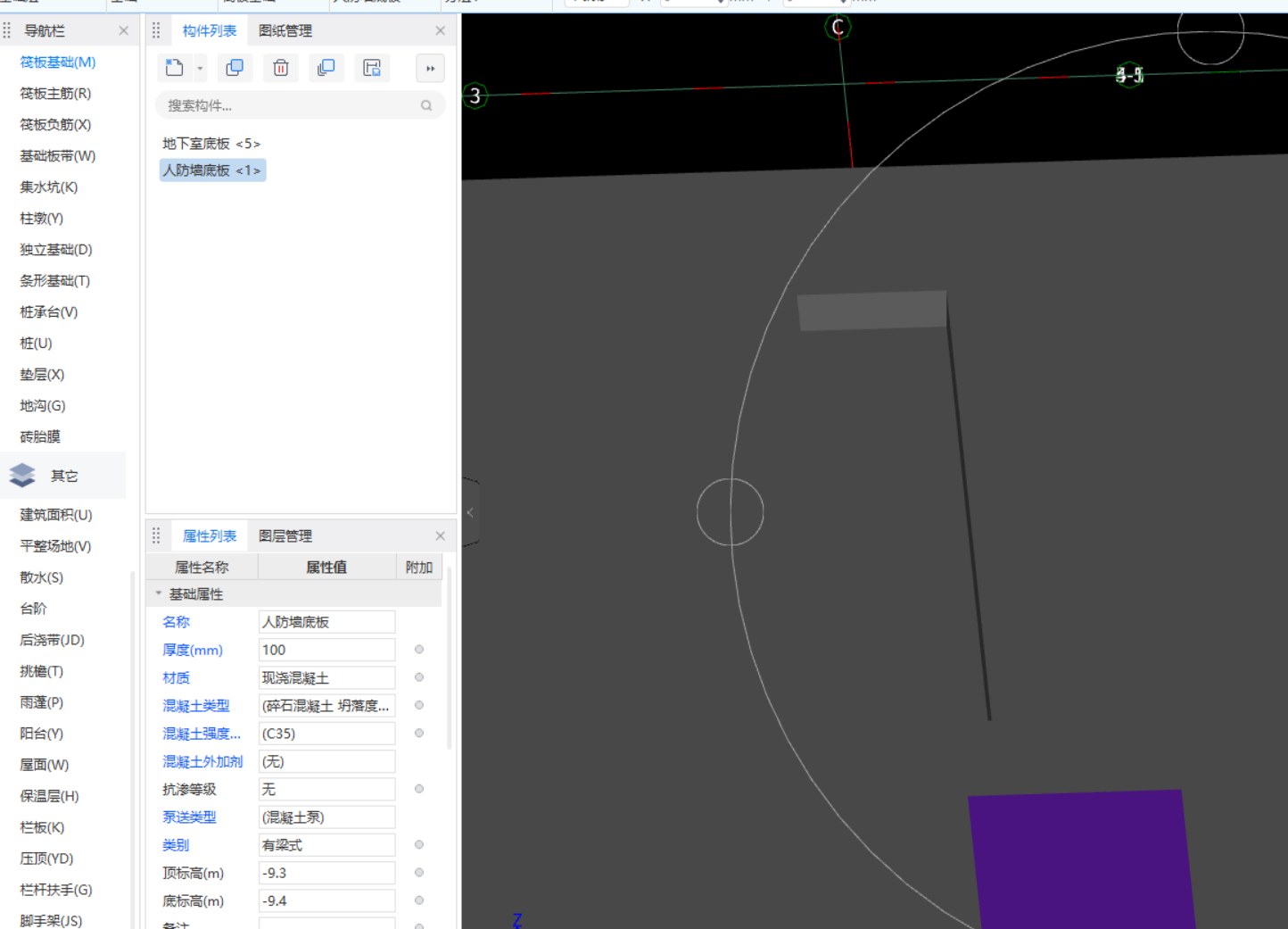Collapse the left side panels handle
The height and width of the screenshot is (929, 1288).
point(470,512)
